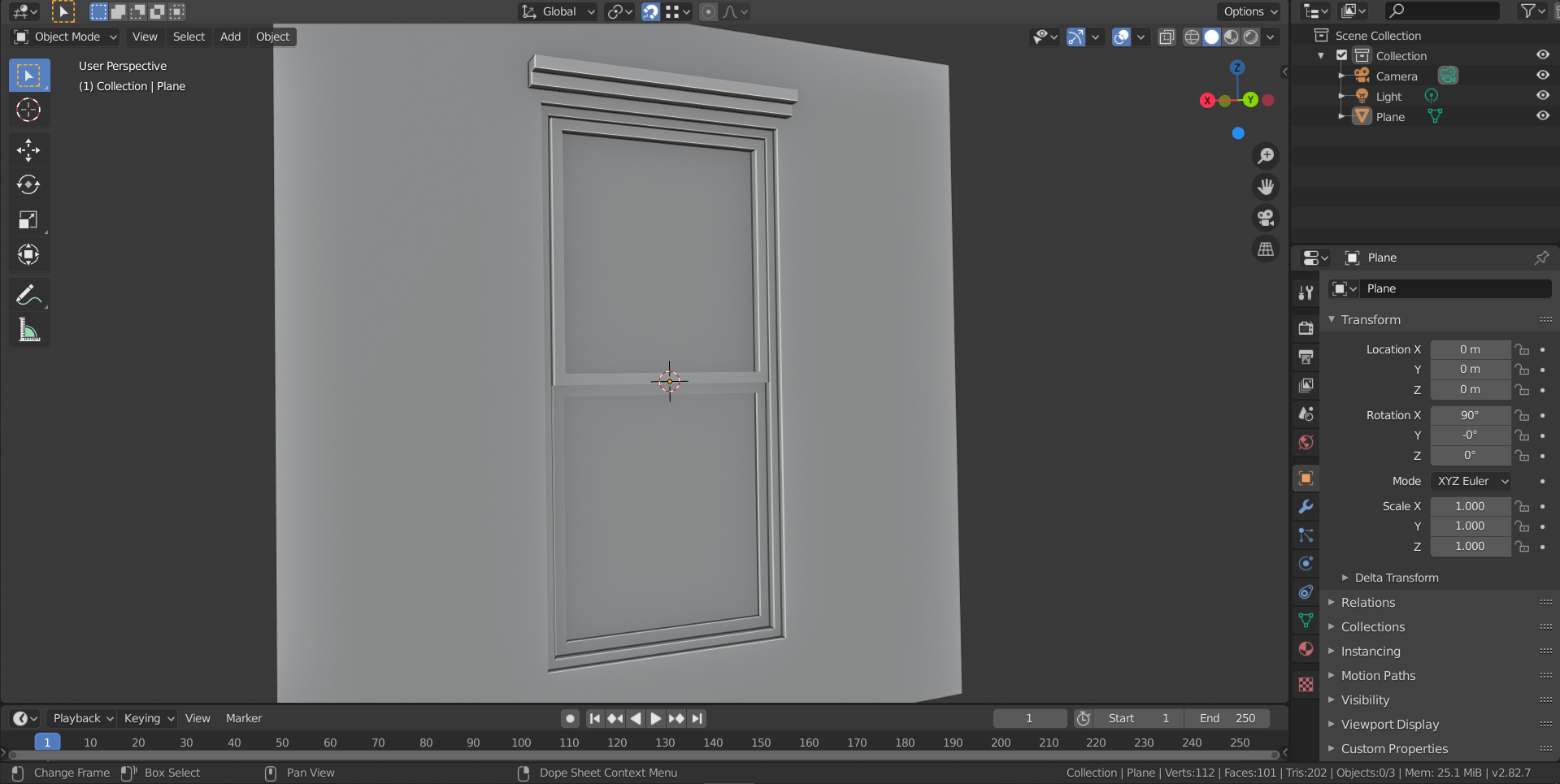Screen dimensions: 1560x784
Task: Open the Options dropdown
Action: pyautogui.click(x=1249, y=11)
